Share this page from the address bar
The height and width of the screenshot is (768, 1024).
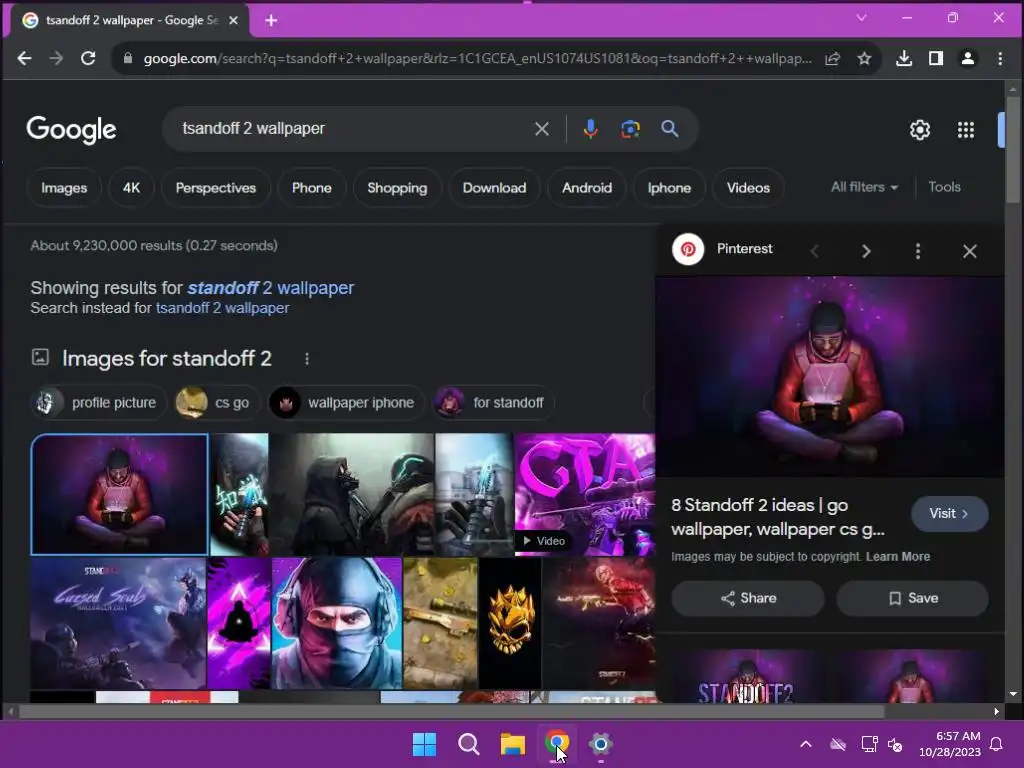(x=832, y=58)
